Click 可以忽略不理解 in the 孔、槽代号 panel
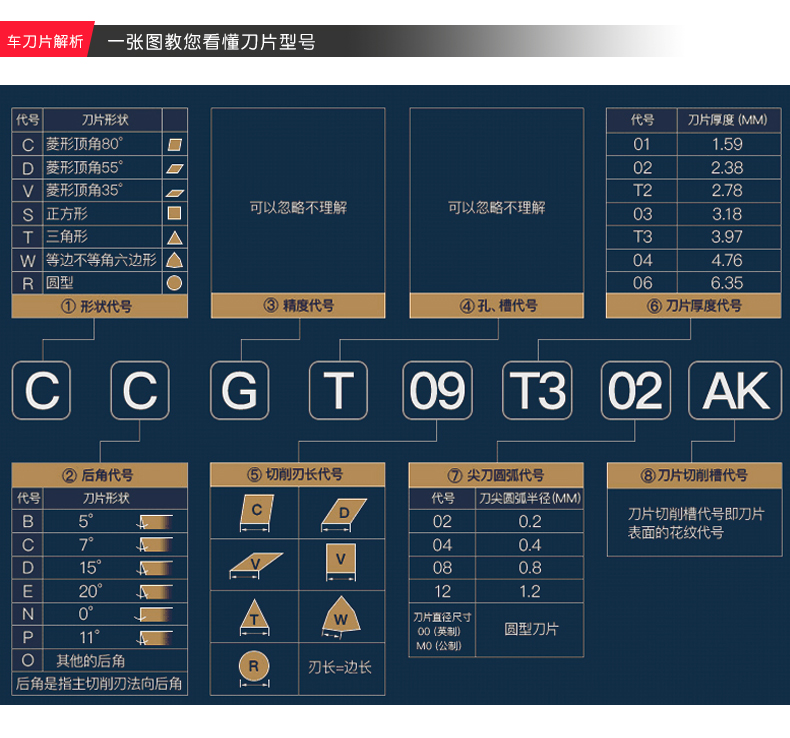 pyautogui.click(x=497, y=208)
